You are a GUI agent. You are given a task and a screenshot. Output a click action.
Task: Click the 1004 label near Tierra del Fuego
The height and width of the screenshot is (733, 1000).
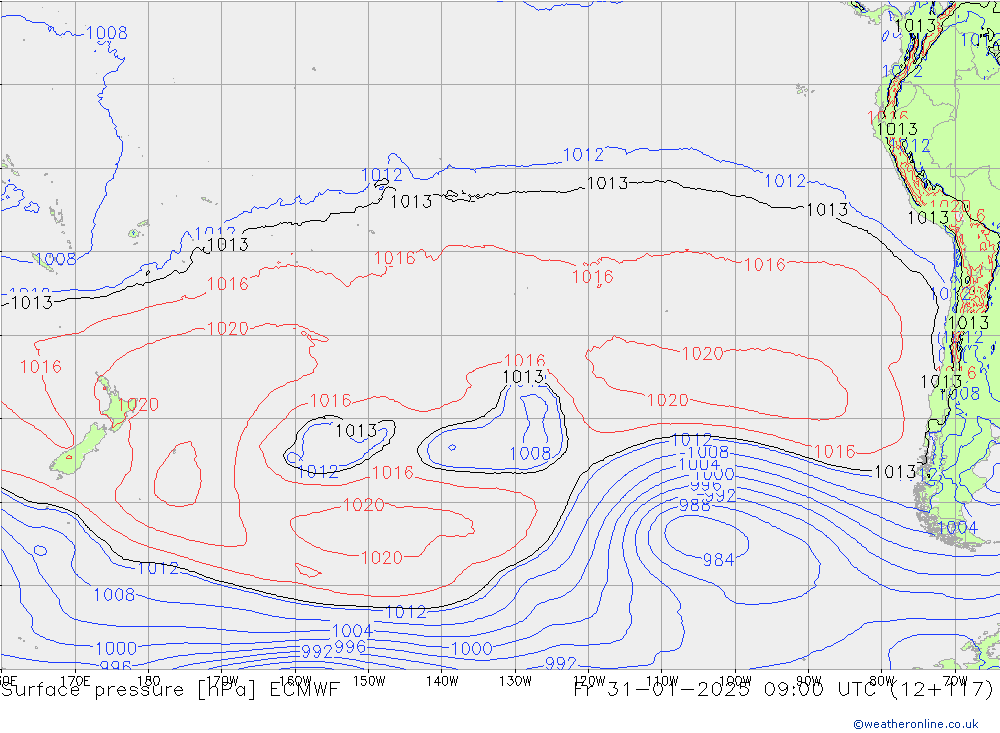point(957,527)
